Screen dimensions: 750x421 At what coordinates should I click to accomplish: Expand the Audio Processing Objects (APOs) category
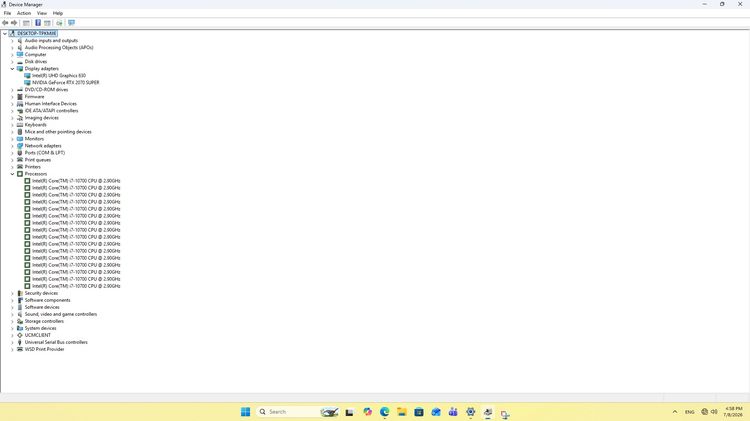[x=12, y=48]
